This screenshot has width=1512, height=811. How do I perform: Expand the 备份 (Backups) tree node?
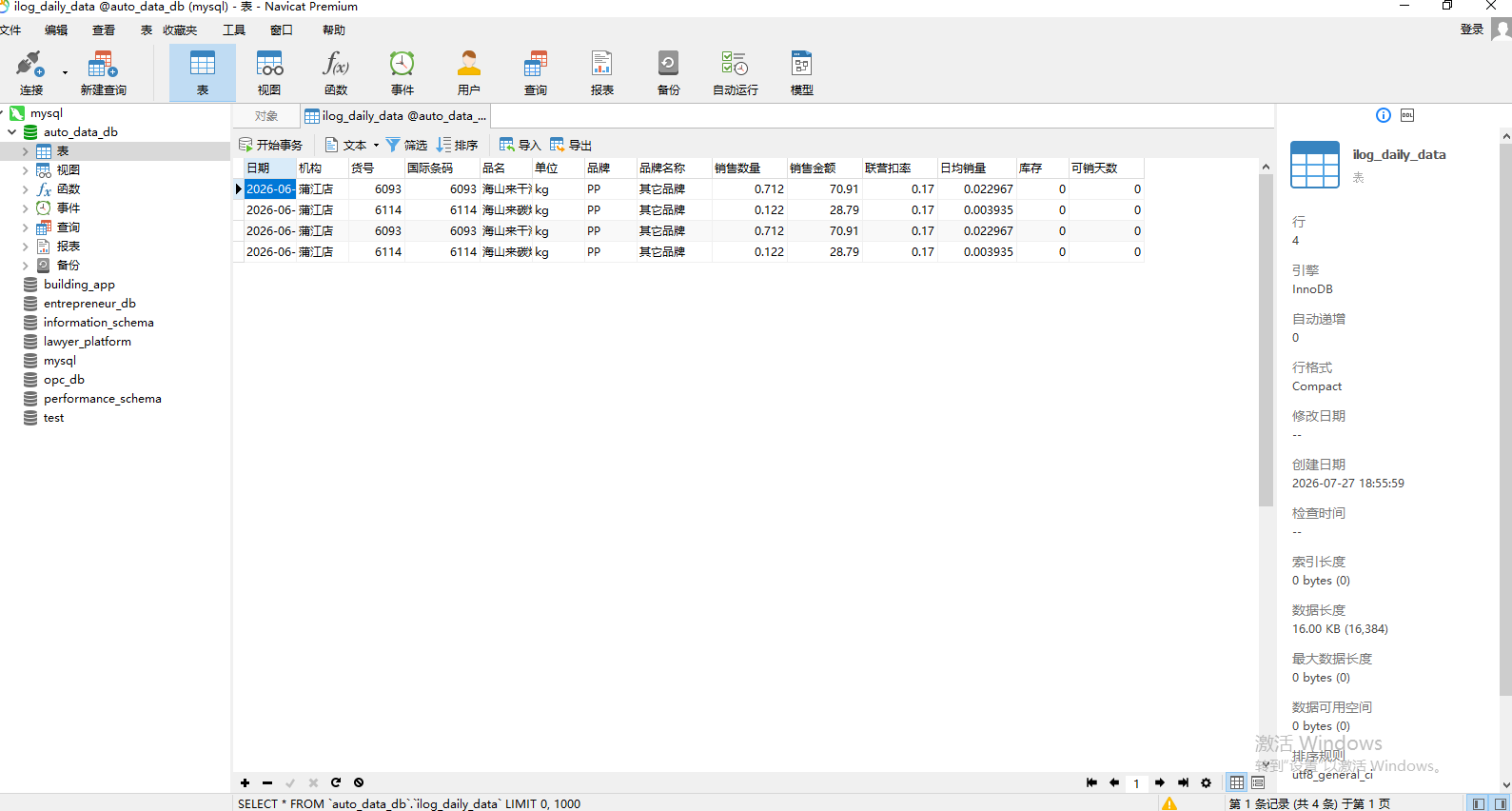25,266
